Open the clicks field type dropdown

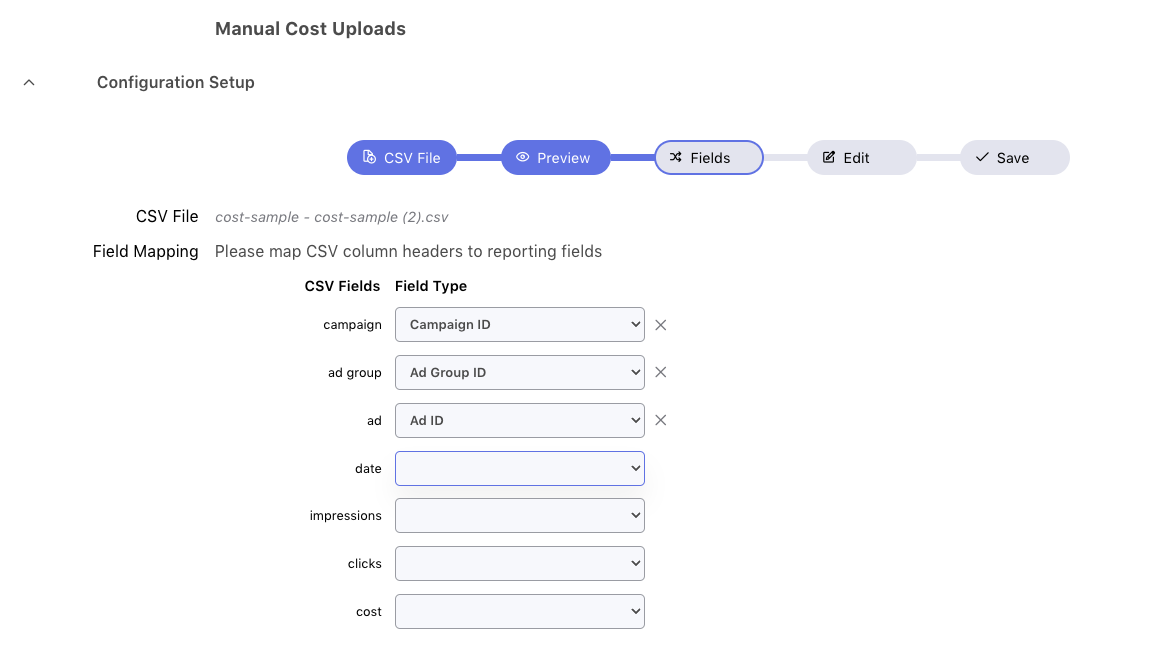click(x=519, y=564)
